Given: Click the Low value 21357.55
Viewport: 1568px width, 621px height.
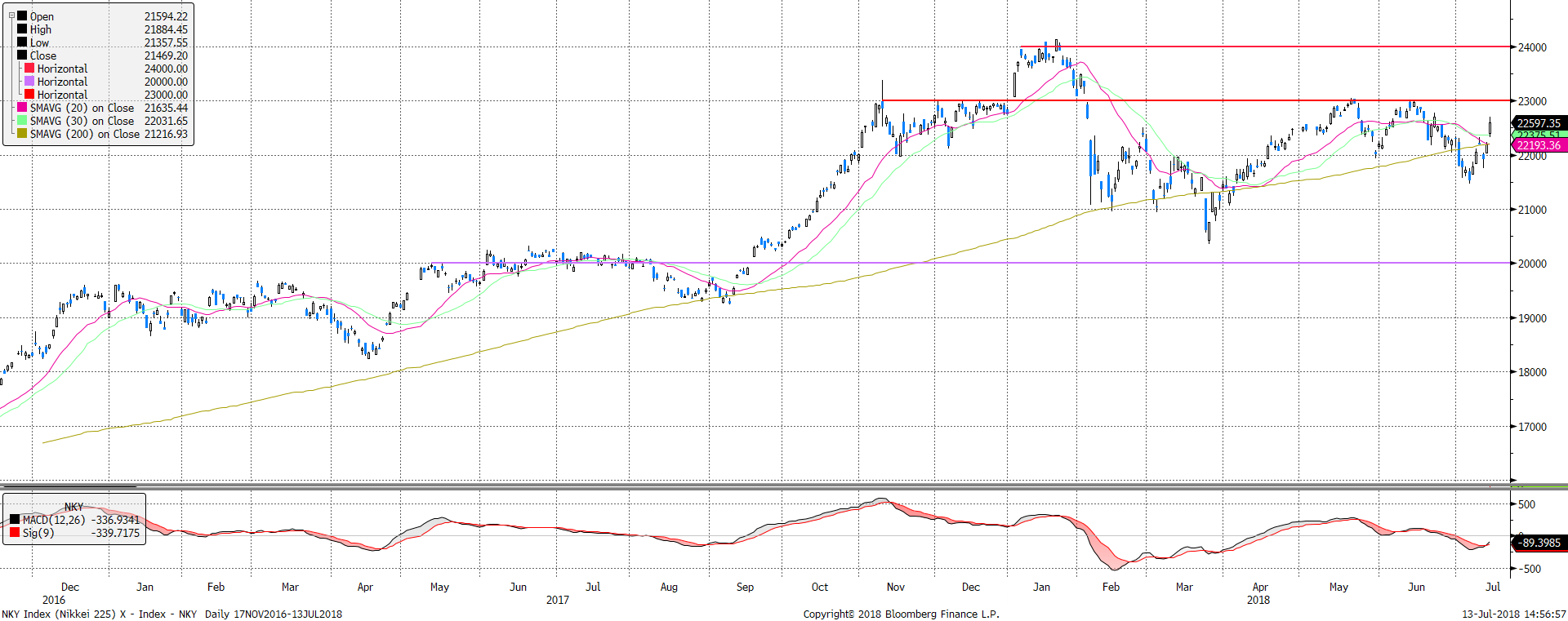Looking at the screenshot, I should pyautogui.click(x=166, y=42).
